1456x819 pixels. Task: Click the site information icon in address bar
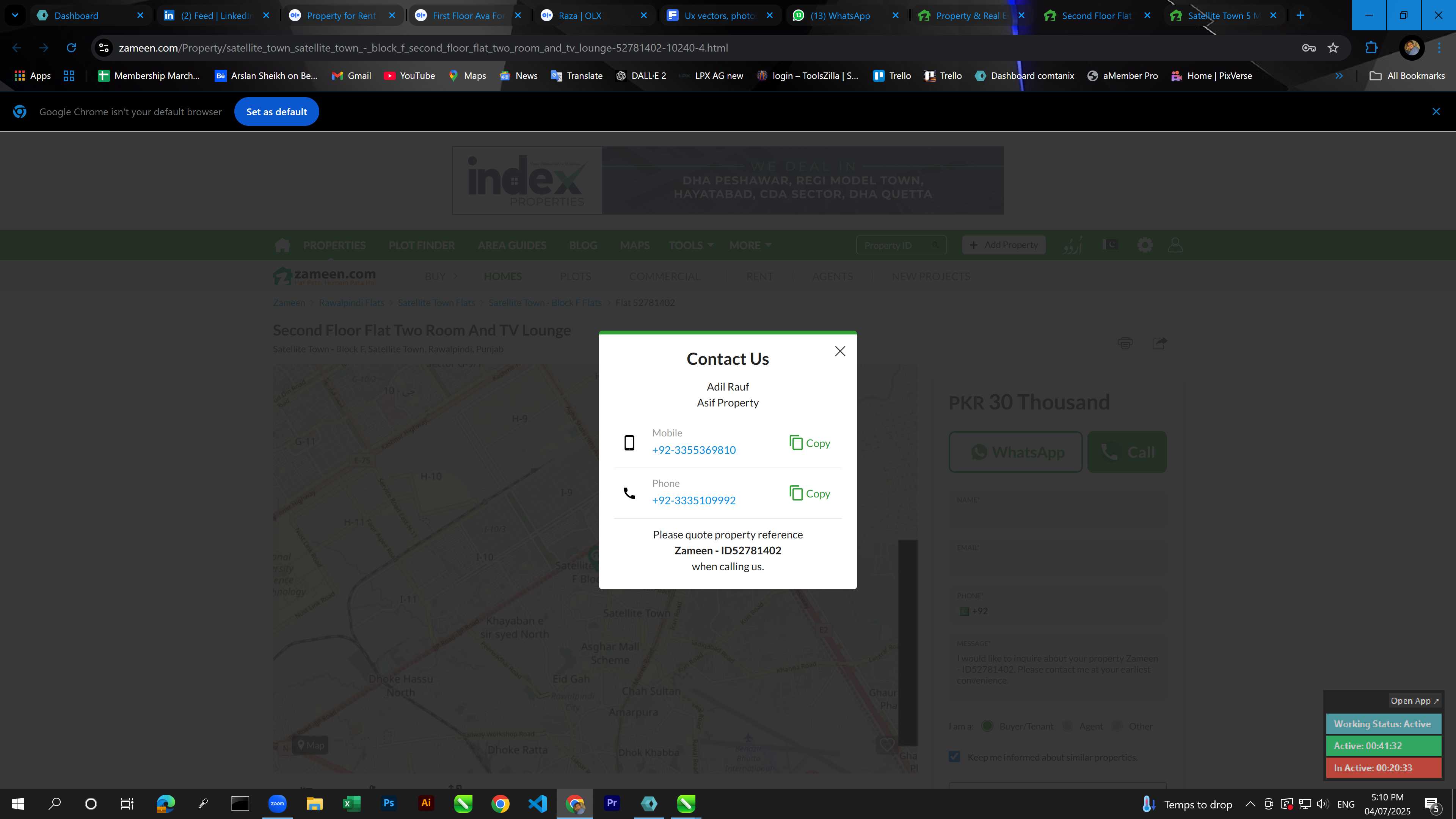tap(104, 48)
